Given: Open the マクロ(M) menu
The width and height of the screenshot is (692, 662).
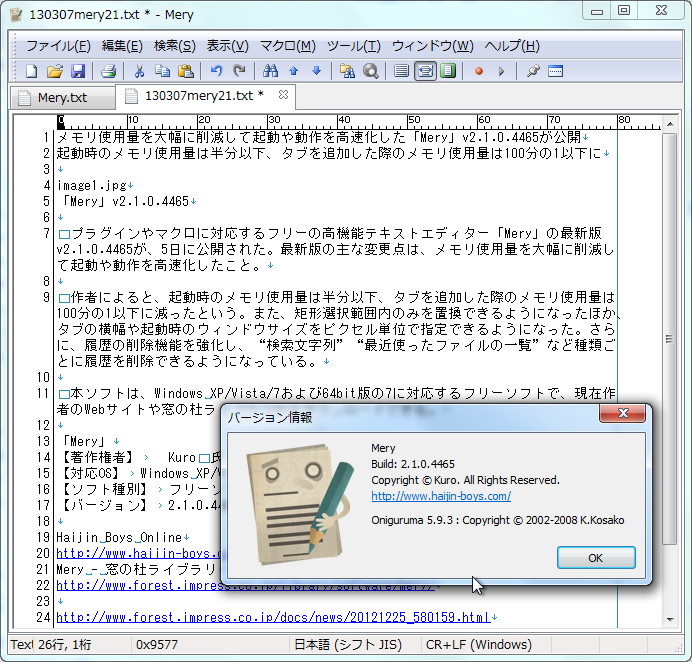Looking at the screenshot, I should coord(288,46).
